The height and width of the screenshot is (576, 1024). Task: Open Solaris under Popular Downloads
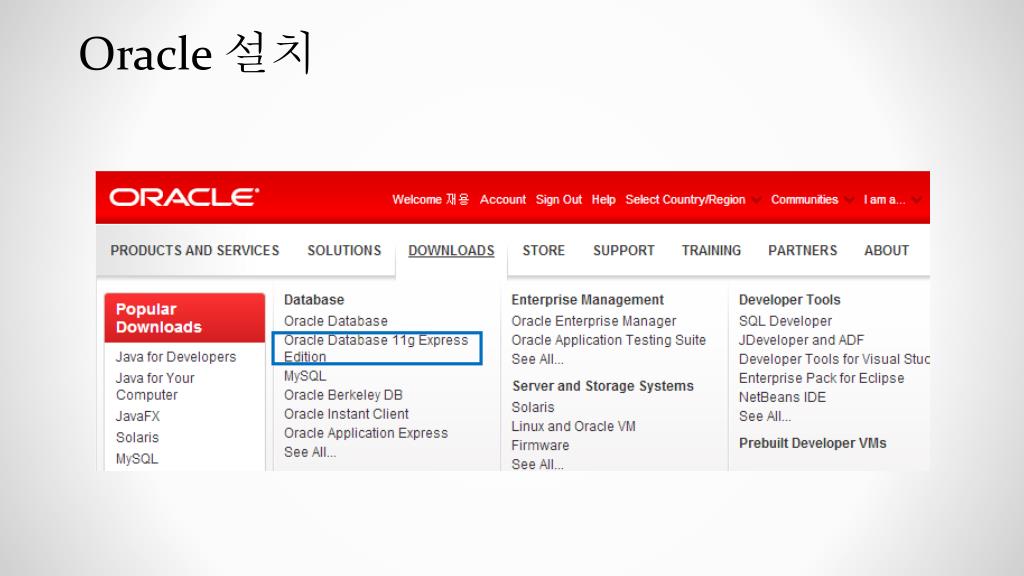pyautogui.click(x=137, y=437)
